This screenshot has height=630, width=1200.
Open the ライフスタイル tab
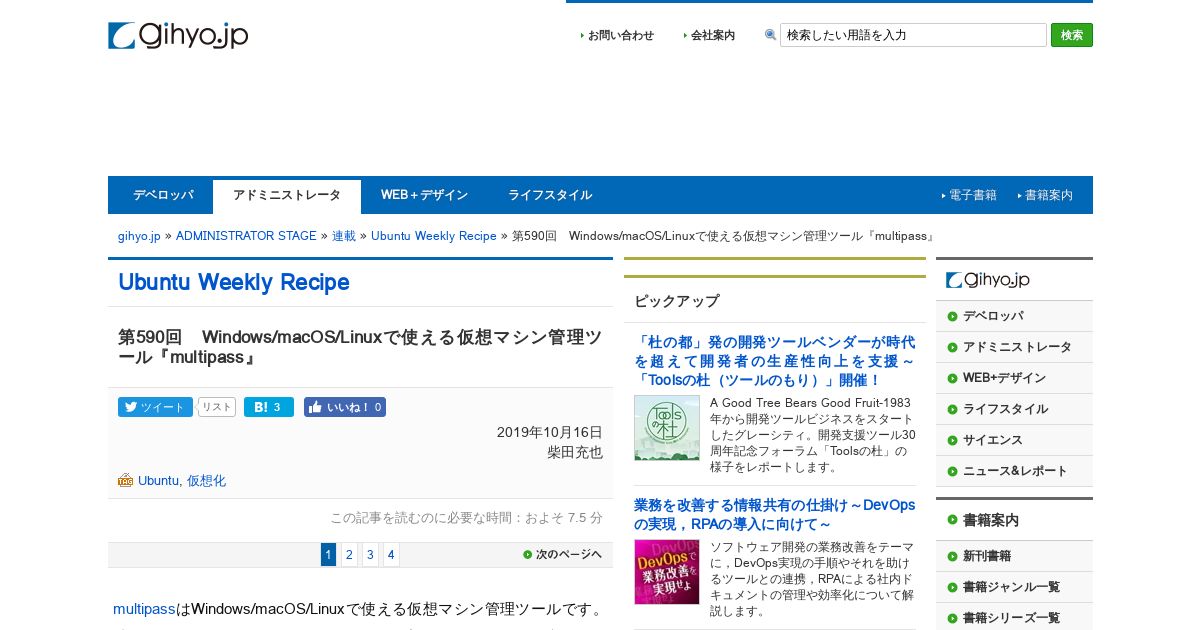click(x=550, y=195)
